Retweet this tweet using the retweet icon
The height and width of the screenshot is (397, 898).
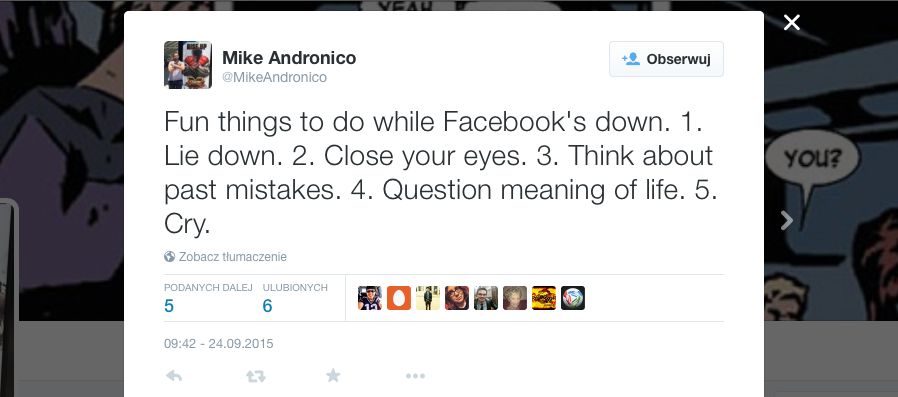[255, 376]
